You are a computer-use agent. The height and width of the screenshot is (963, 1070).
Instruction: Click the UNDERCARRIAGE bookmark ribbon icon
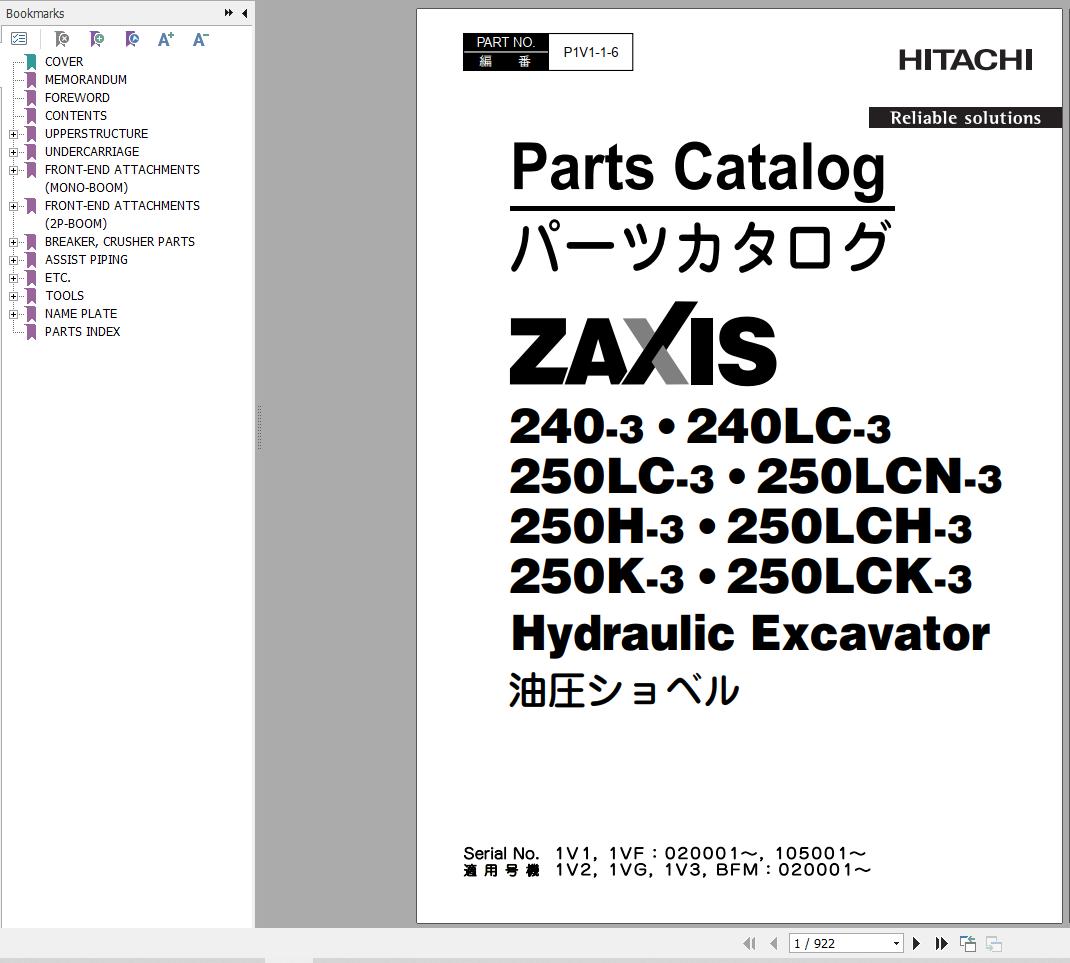[x=31, y=152]
